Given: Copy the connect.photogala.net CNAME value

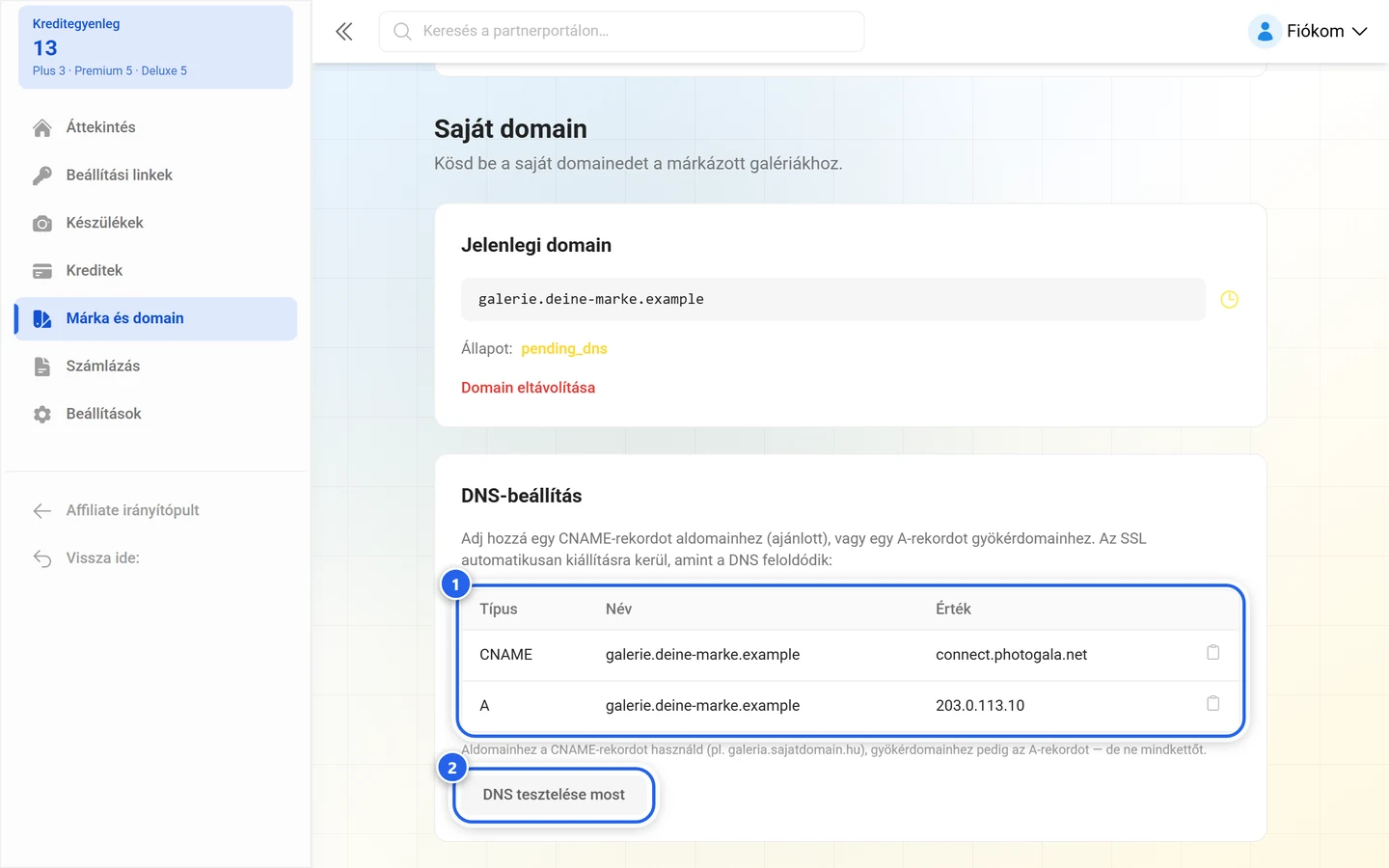Looking at the screenshot, I should [x=1212, y=653].
